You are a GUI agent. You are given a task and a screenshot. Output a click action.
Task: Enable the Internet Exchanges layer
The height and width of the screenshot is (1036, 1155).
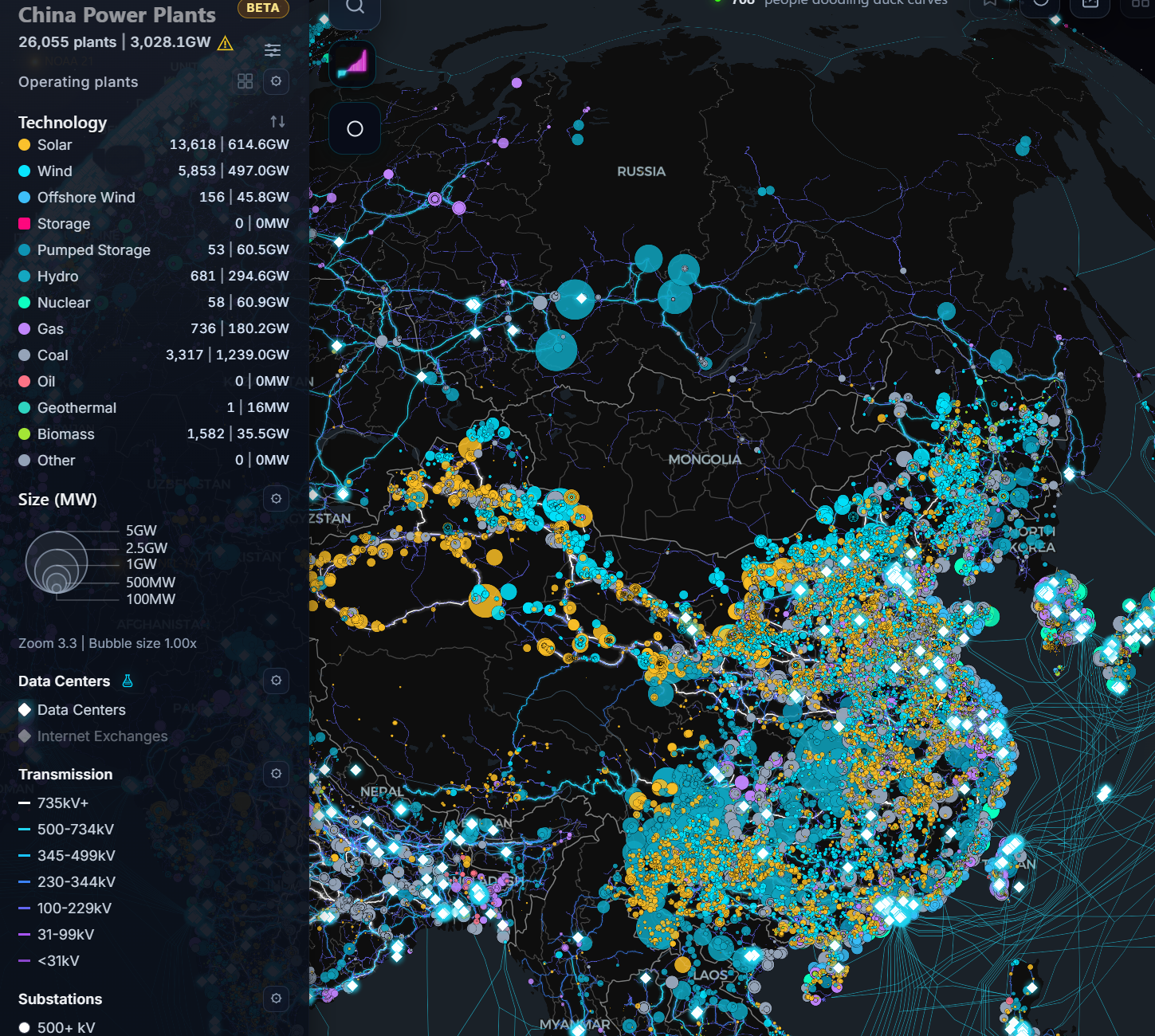pos(102,736)
